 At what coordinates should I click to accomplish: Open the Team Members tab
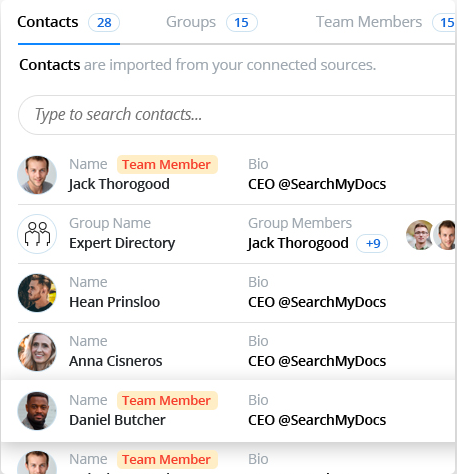click(x=369, y=22)
